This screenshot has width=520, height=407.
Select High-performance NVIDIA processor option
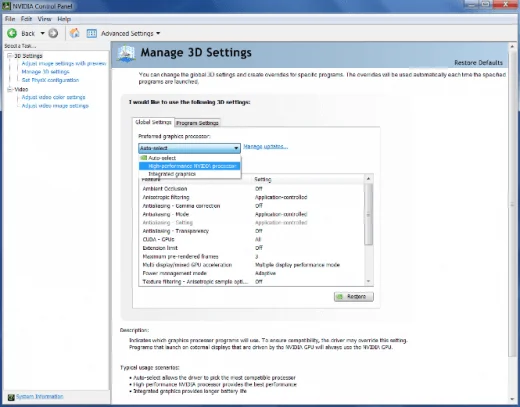[x=189, y=166]
